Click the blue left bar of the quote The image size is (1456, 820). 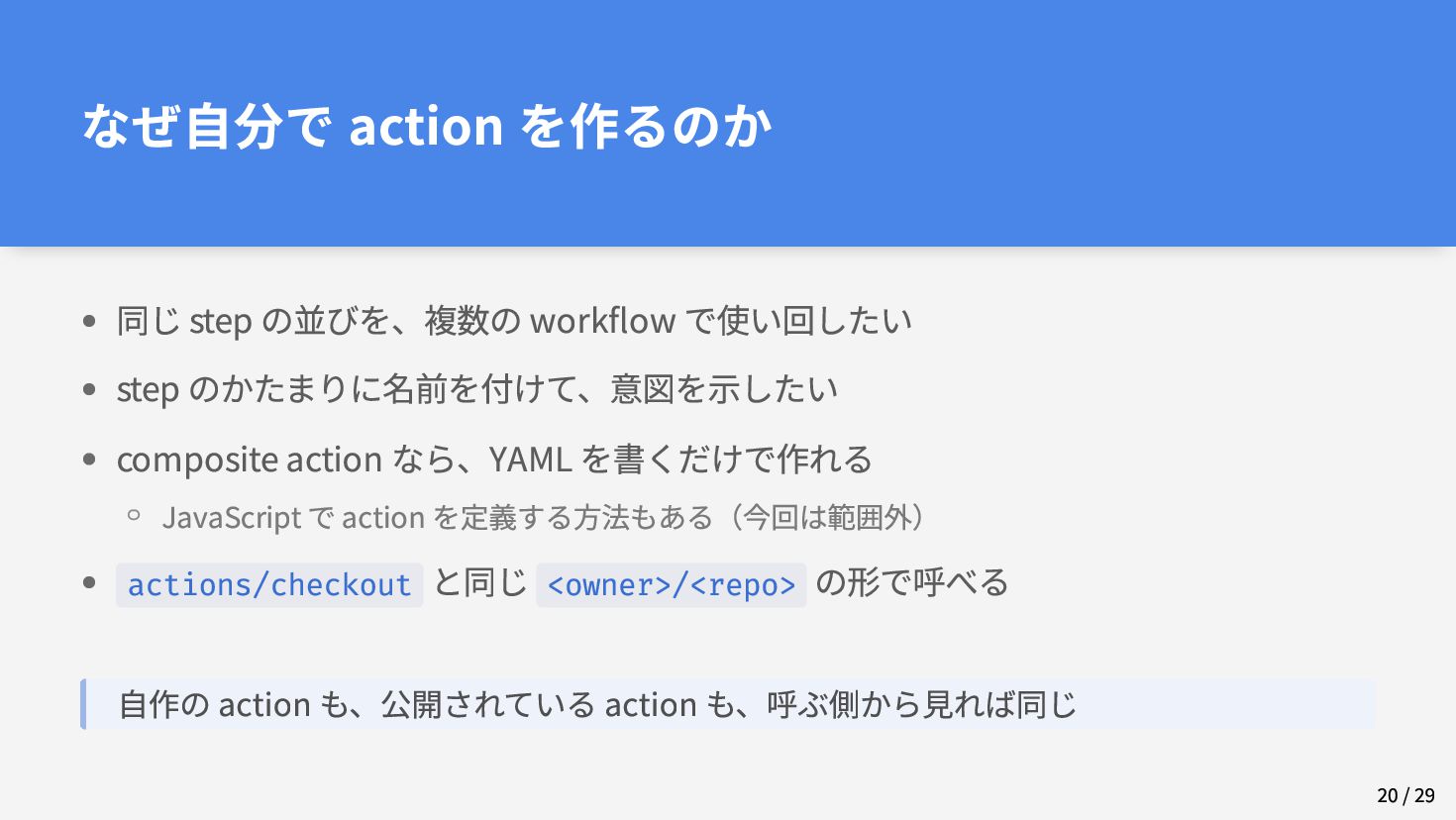pos(83,704)
